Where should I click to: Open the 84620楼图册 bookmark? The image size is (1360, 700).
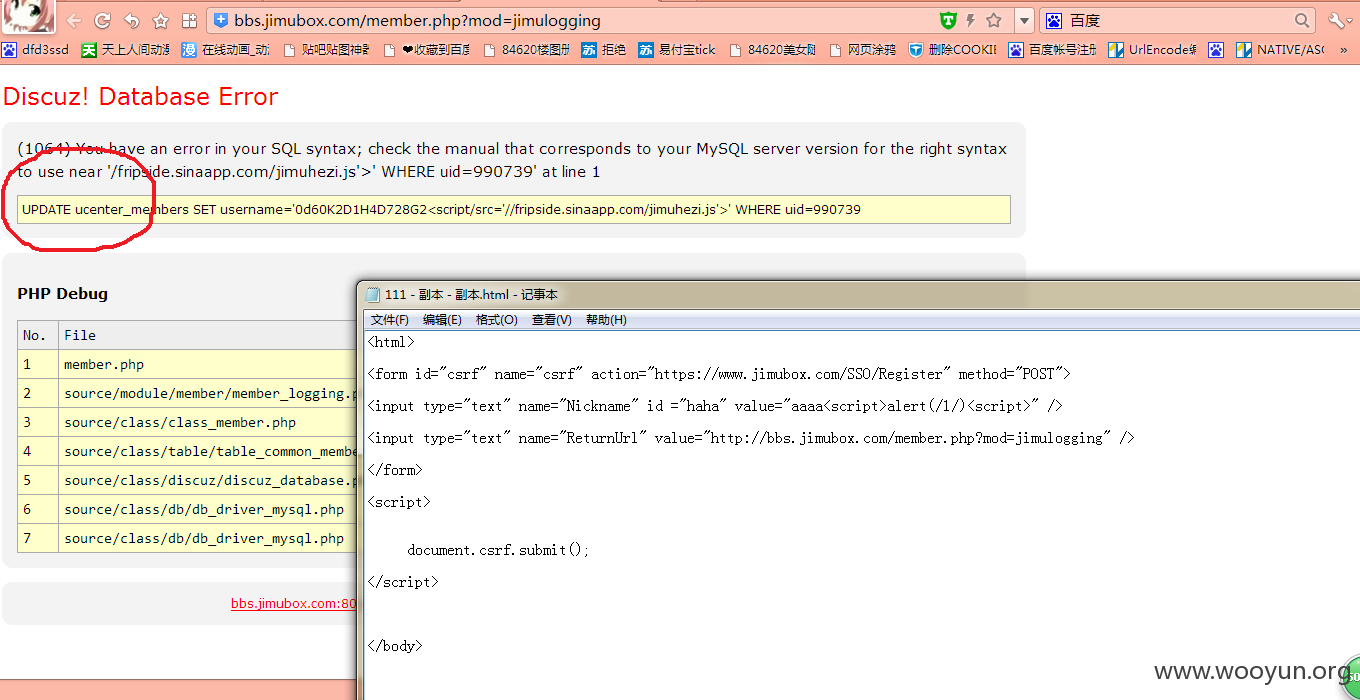coord(527,49)
